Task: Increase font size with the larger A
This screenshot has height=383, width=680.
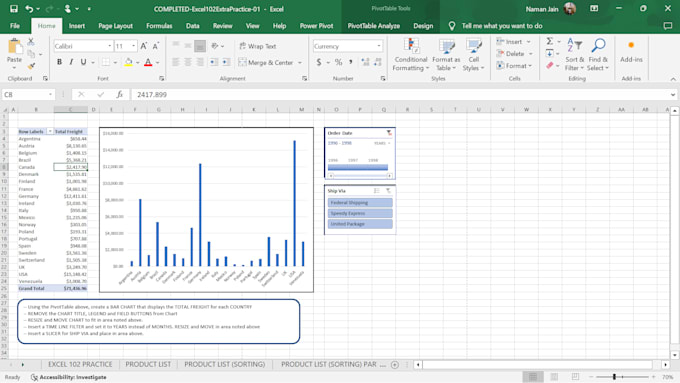Action: (144, 46)
